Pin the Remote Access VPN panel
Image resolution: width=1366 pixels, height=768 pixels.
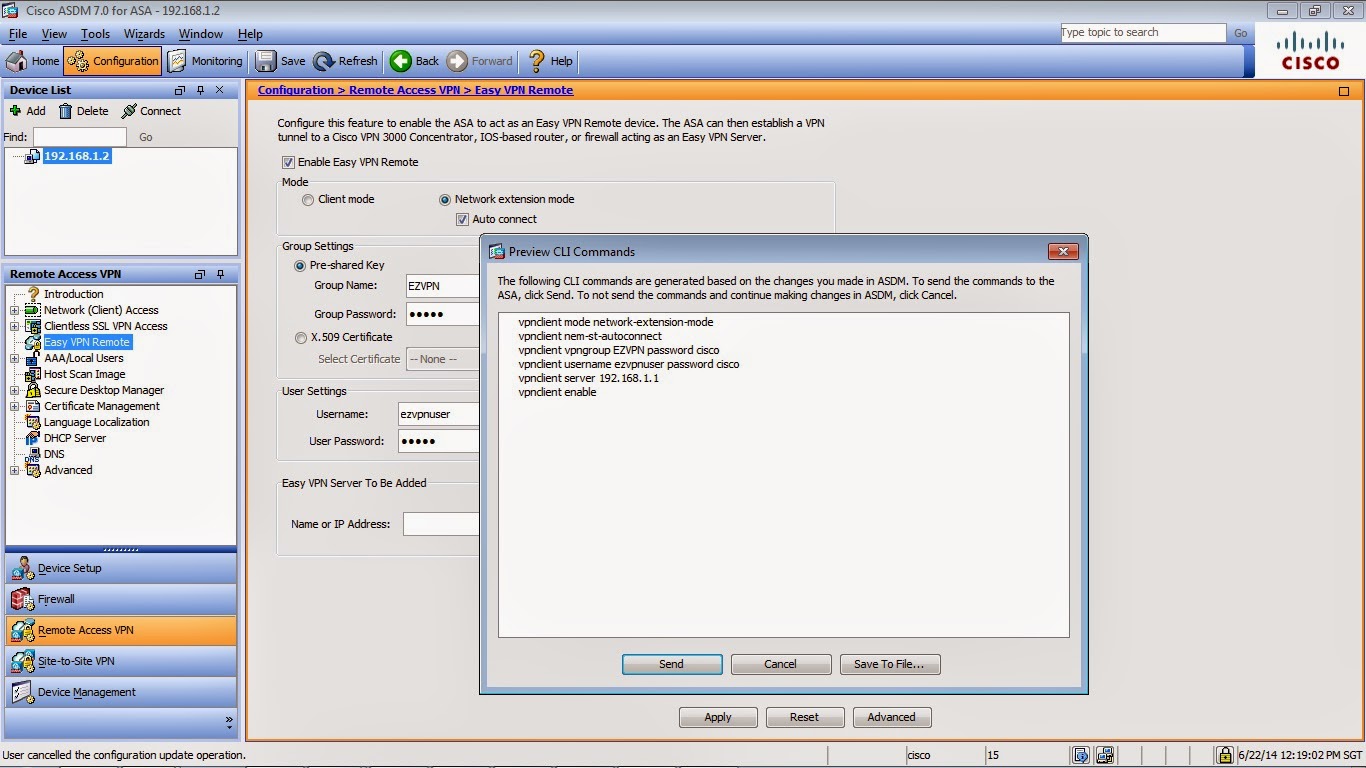(x=221, y=274)
